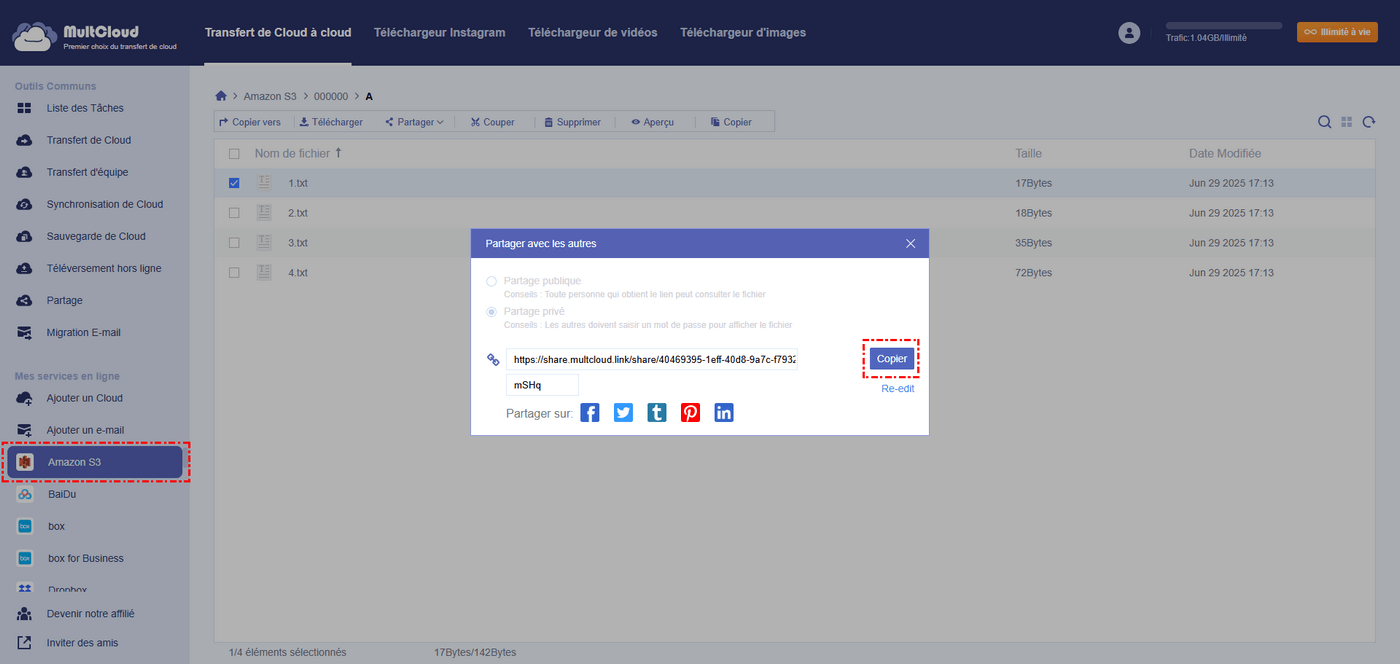The width and height of the screenshot is (1400, 664).
Task: Click the Illimité à vie button
Action: tap(1337, 32)
